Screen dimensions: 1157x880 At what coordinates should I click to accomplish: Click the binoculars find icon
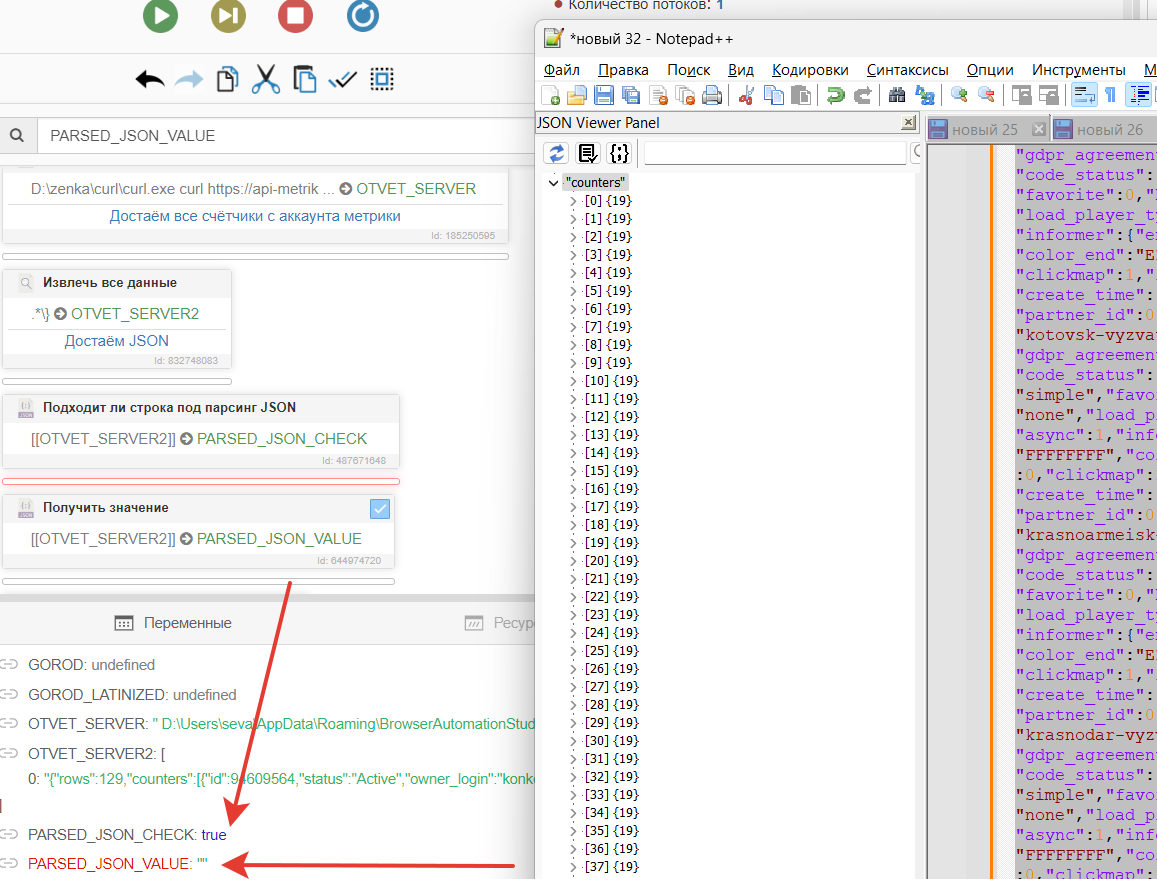(897, 96)
